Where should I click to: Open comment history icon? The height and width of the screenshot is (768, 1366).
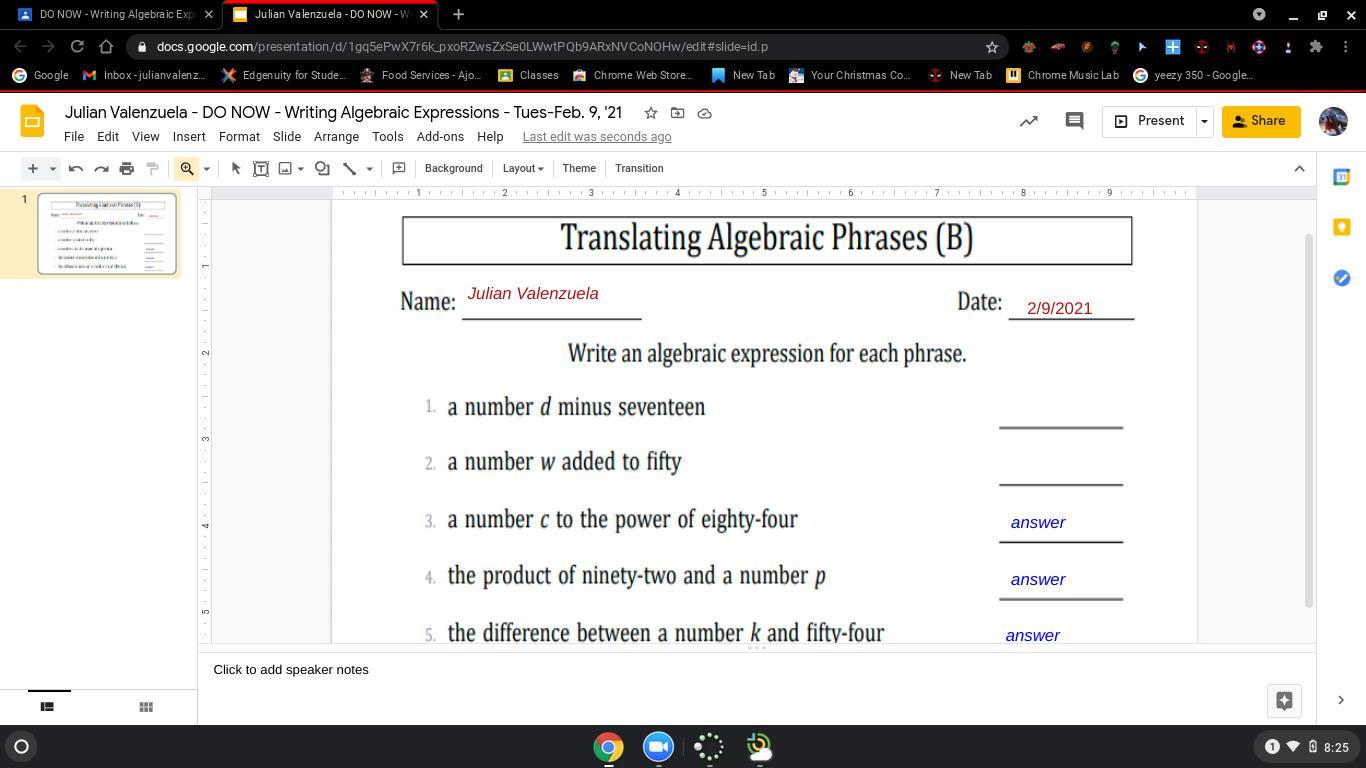pyautogui.click(x=1074, y=121)
